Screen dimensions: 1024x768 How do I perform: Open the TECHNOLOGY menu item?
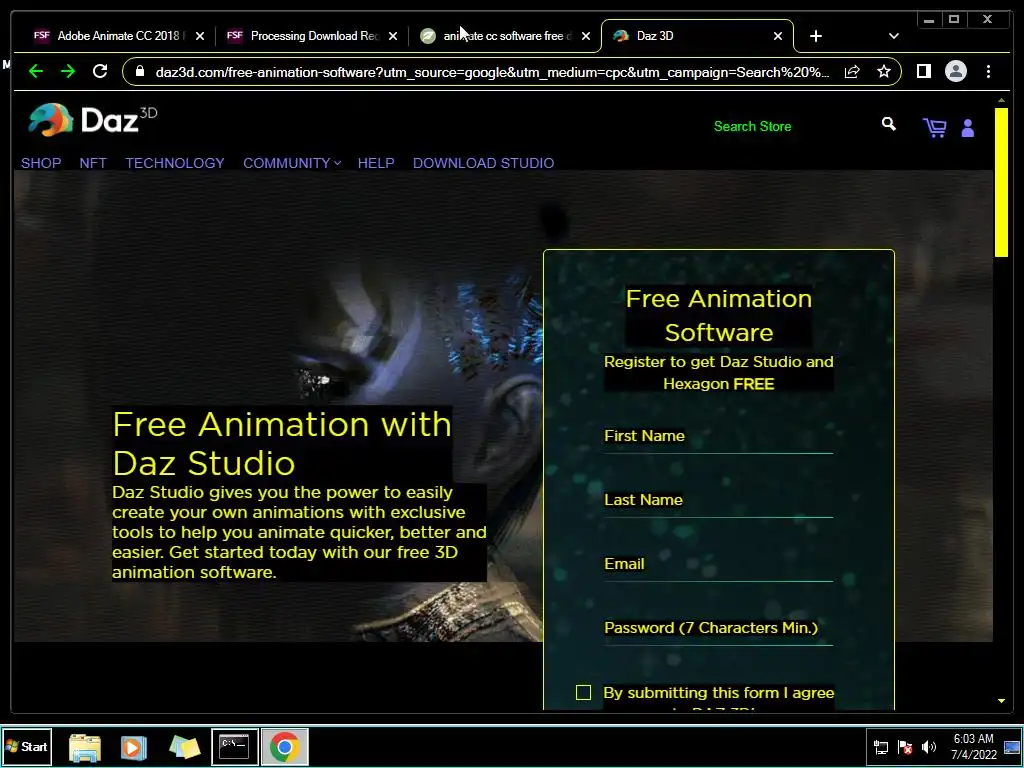click(x=175, y=163)
